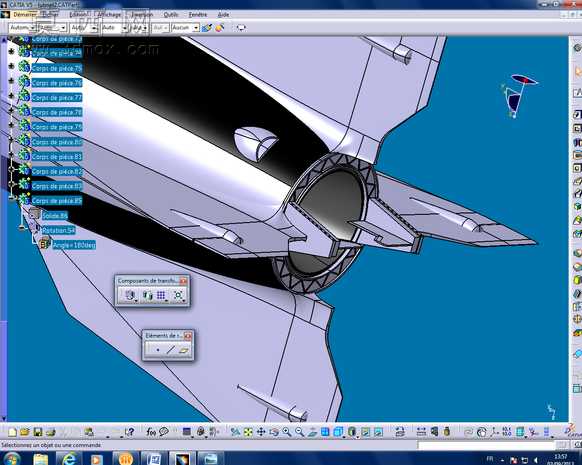The width and height of the screenshot is (582, 465).
Task: Click the compass in the 3D view
Action: pos(519,96)
